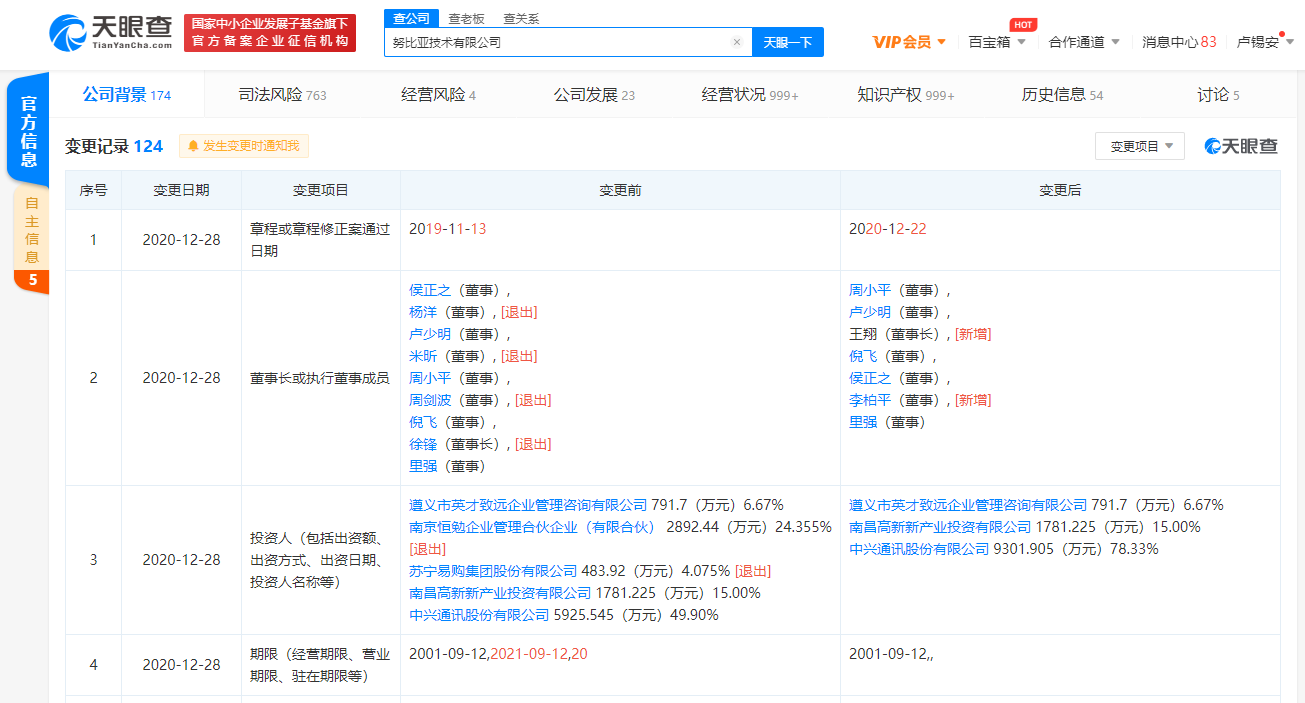Switch to 官方信息 side tab
Image resolution: width=1305 pixels, height=703 pixels.
pyautogui.click(x=29, y=131)
